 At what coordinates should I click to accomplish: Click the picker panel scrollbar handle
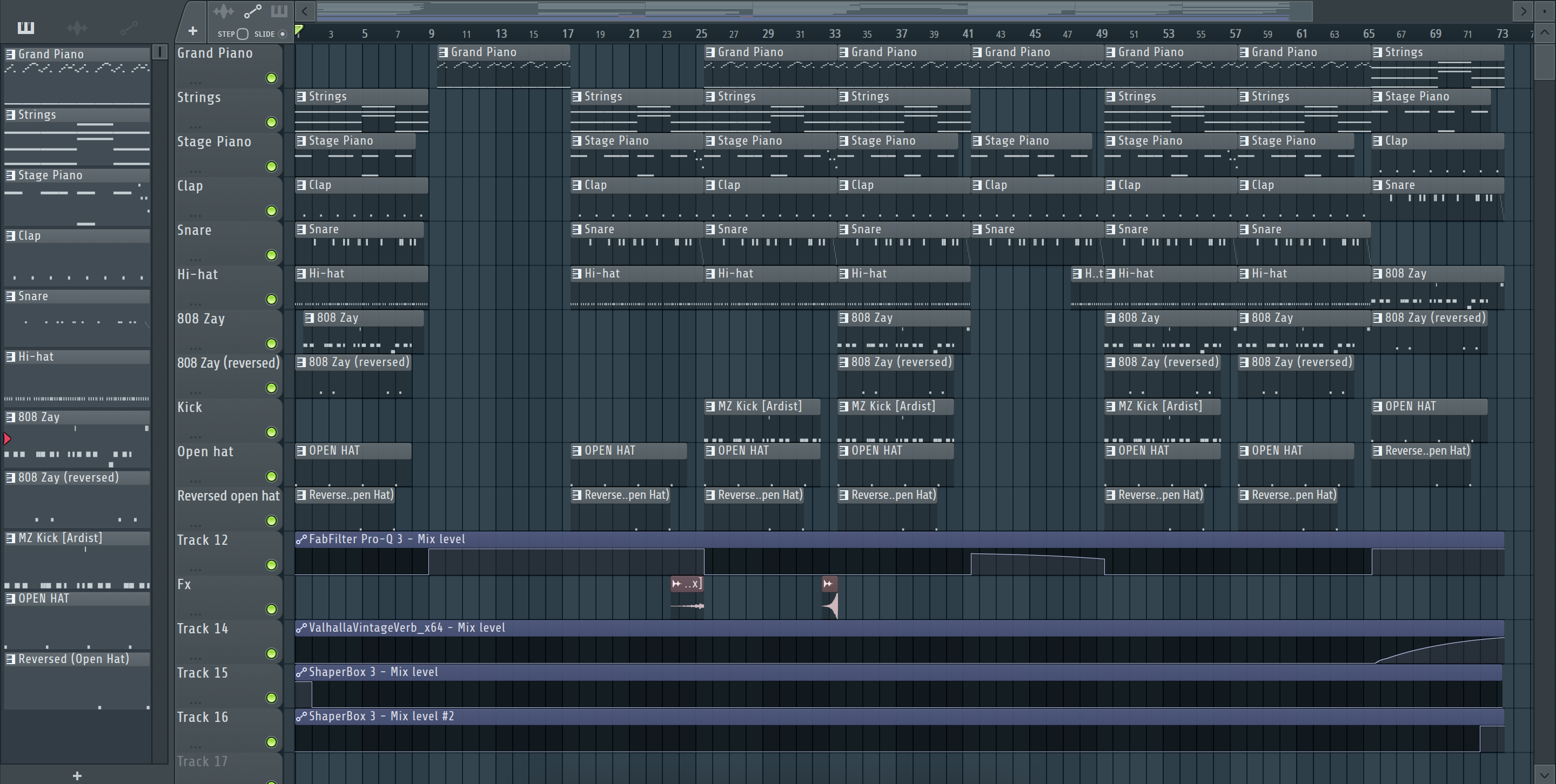click(160, 52)
